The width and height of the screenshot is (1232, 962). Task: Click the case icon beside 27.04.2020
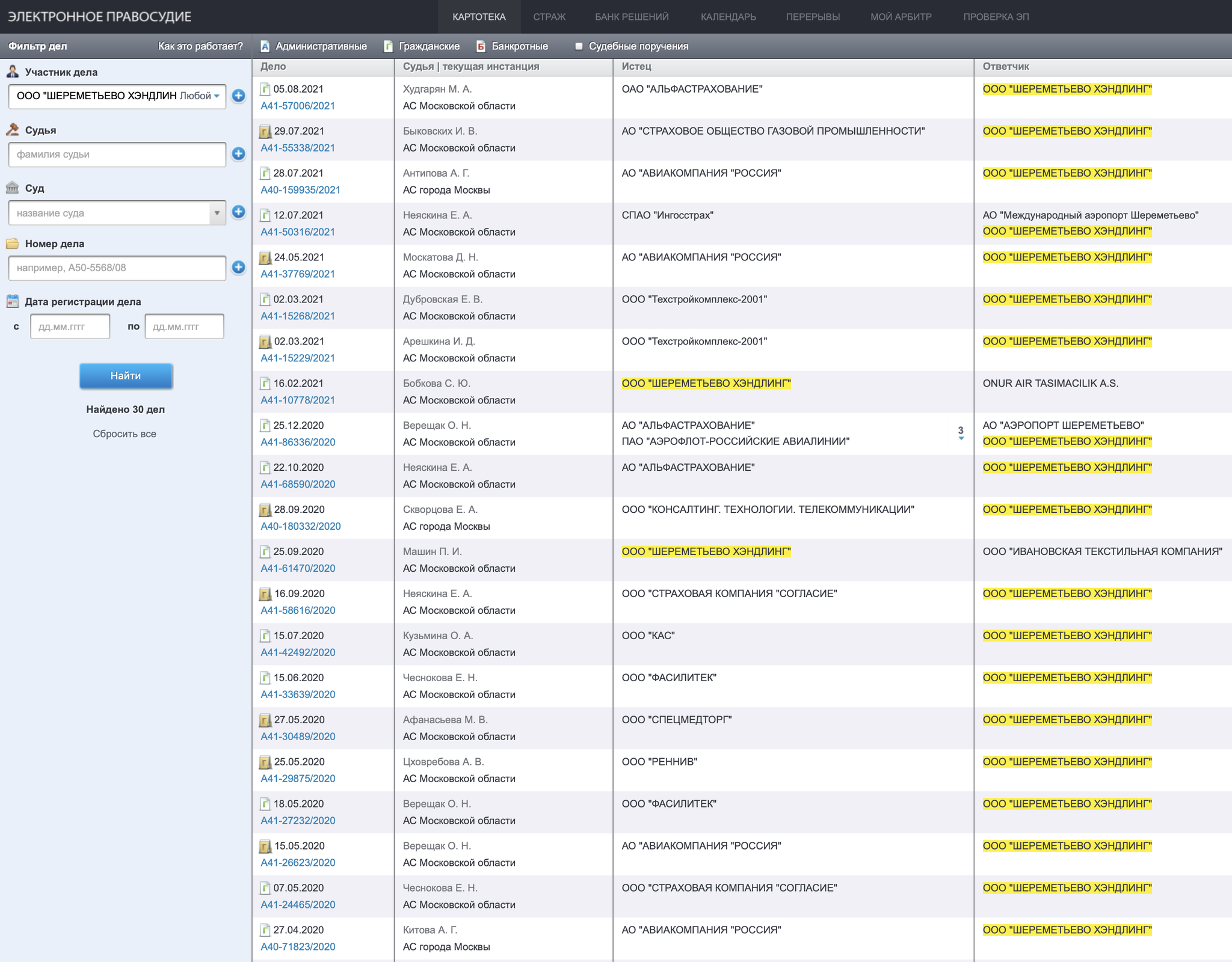[x=265, y=930]
